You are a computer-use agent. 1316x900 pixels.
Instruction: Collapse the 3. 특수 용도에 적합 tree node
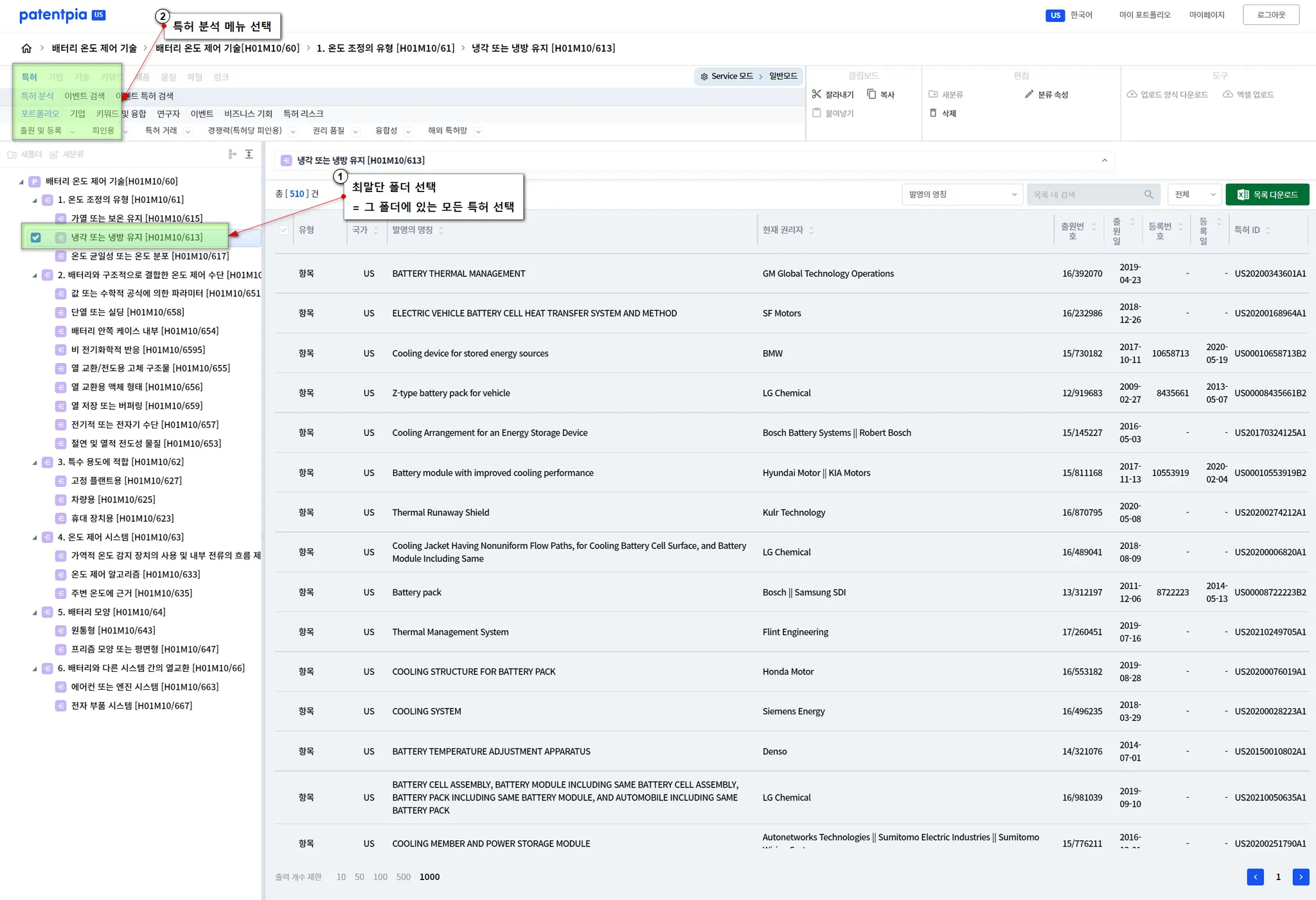point(35,463)
